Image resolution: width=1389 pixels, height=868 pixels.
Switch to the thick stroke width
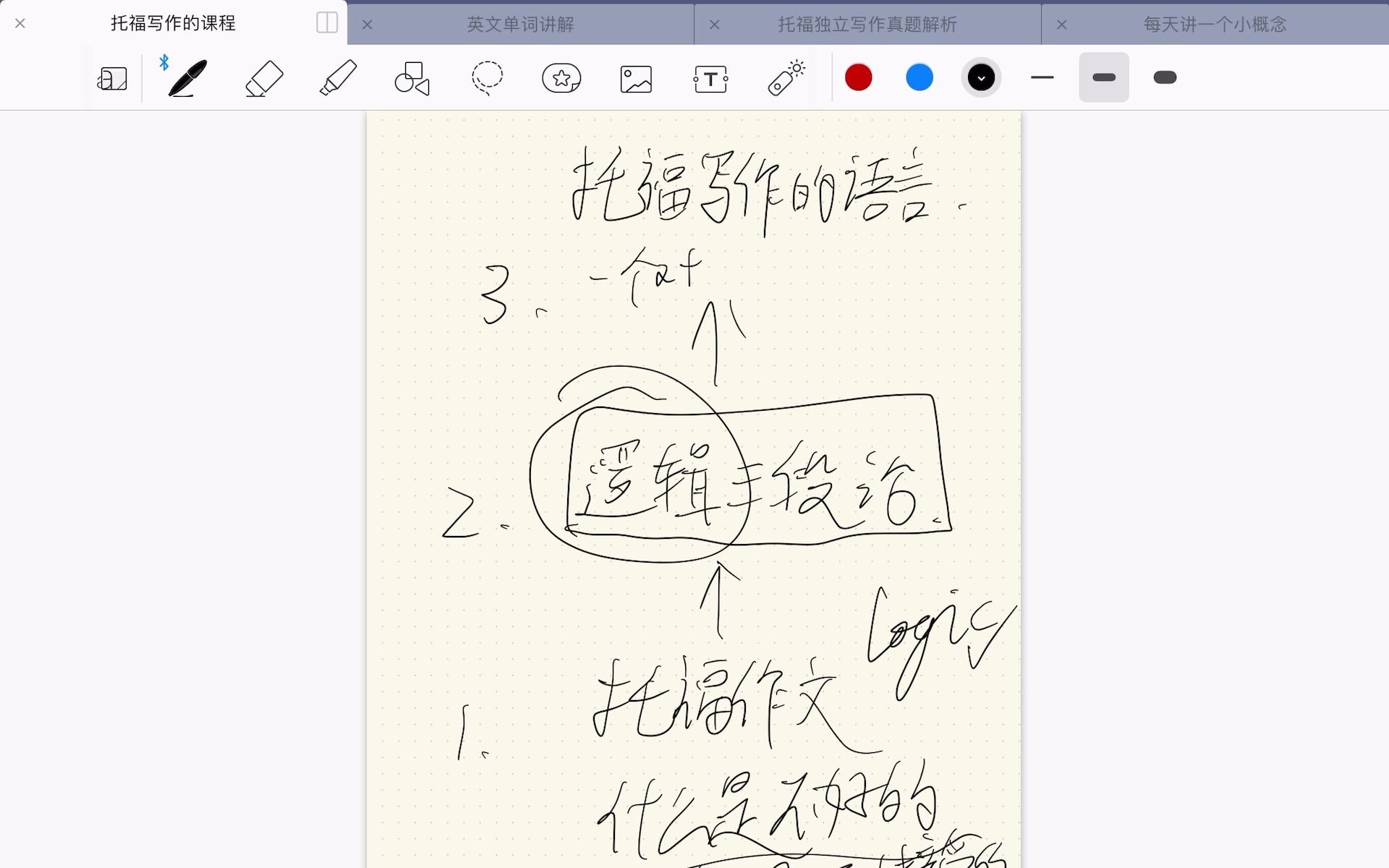tap(1165, 77)
